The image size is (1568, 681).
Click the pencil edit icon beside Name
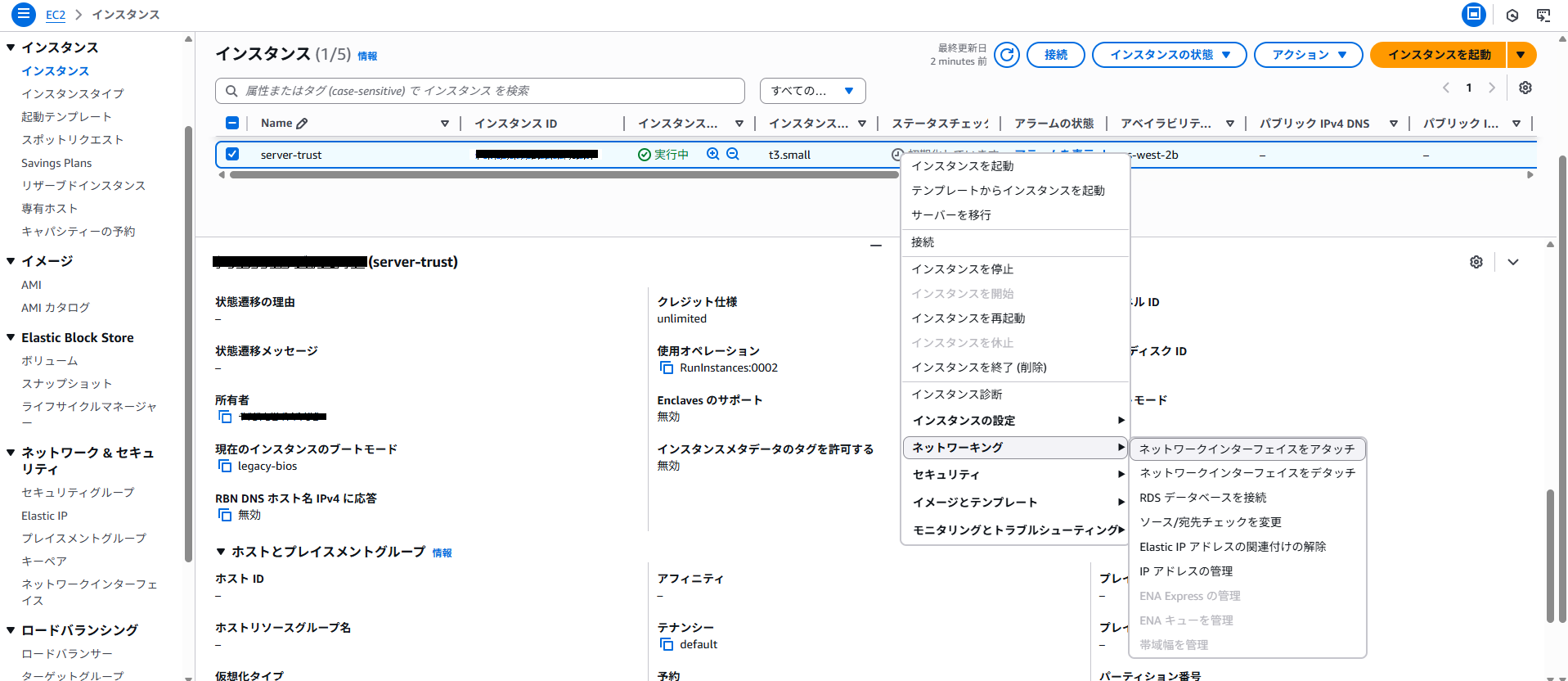tap(302, 124)
